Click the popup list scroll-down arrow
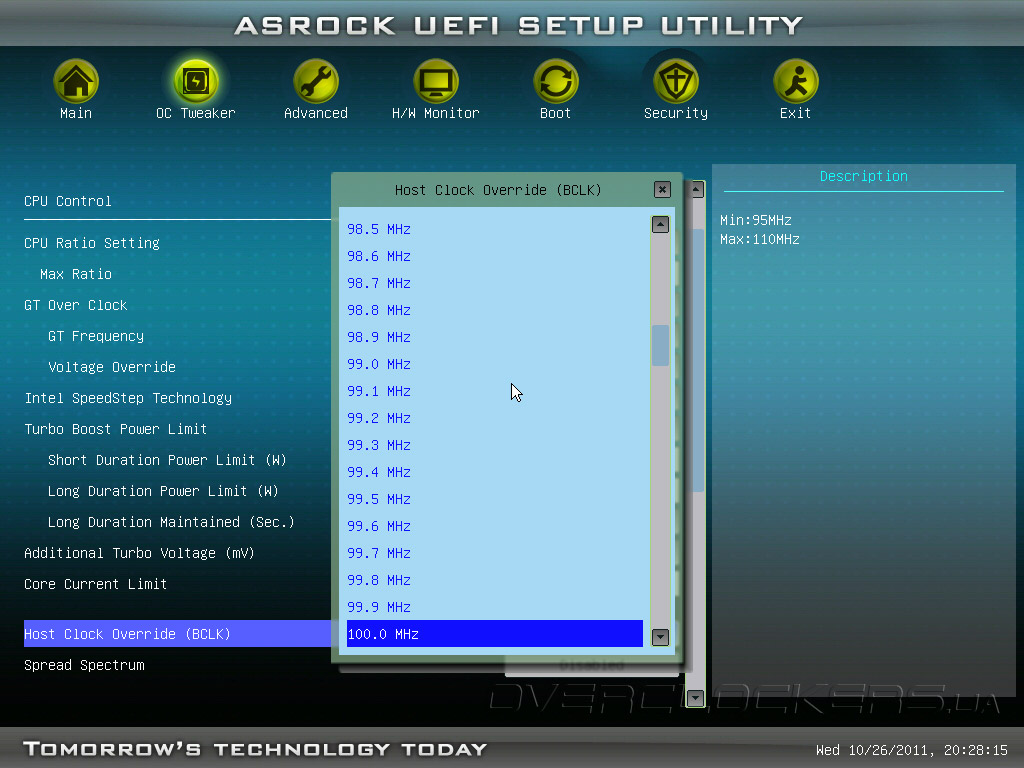1024x768 pixels. pos(660,637)
